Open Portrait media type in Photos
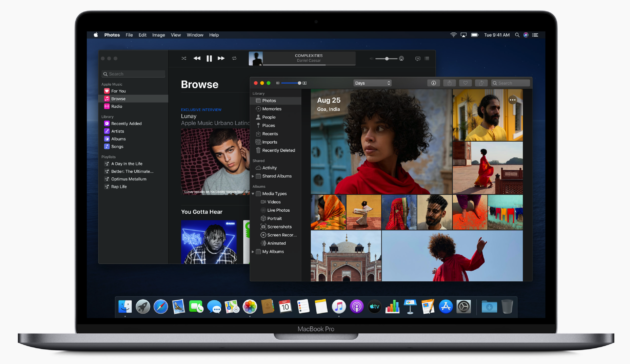This screenshot has width=630, height=364. tap(276, 219)
